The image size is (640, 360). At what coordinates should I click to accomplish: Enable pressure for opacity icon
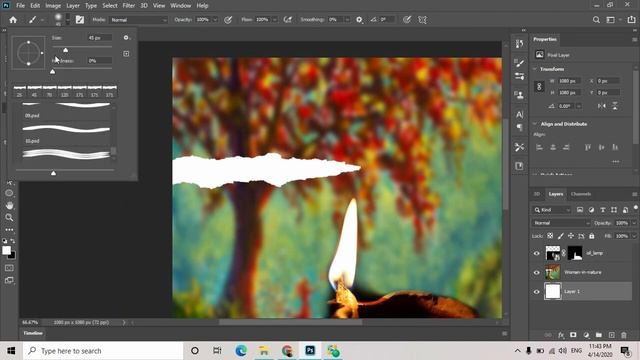click(x=228, y=20)
